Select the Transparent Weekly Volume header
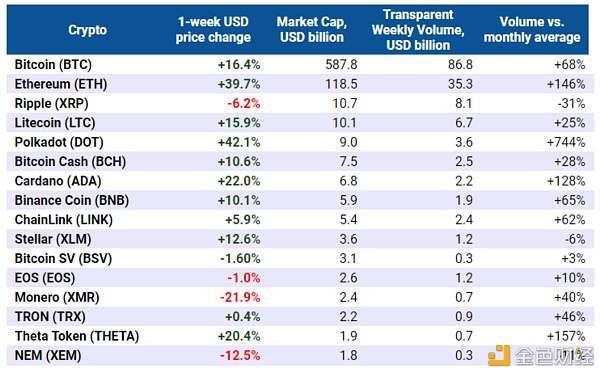Screen dimensions: 600x372 coord(418,30)
